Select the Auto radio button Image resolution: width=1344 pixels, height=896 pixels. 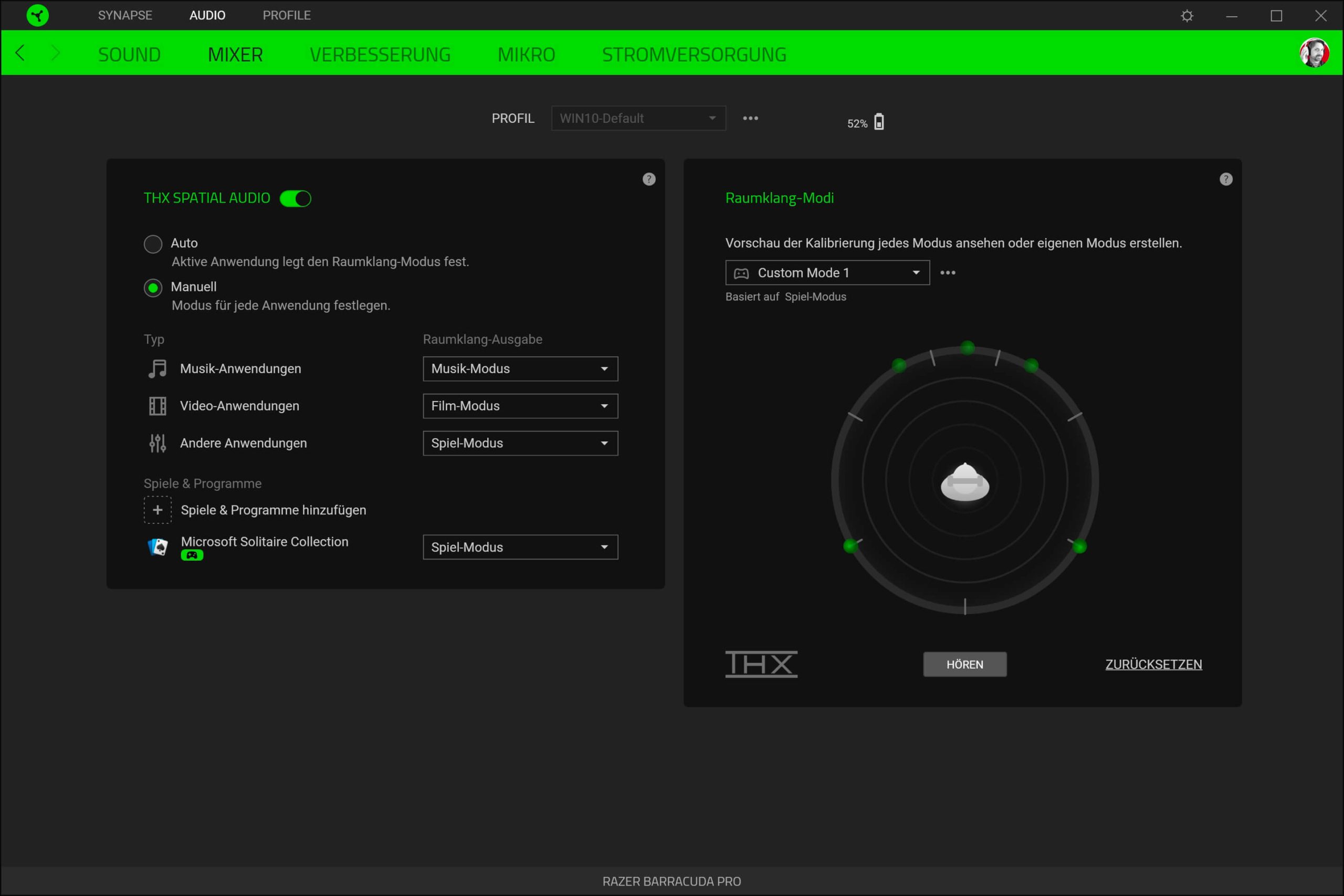pos(153,244)
